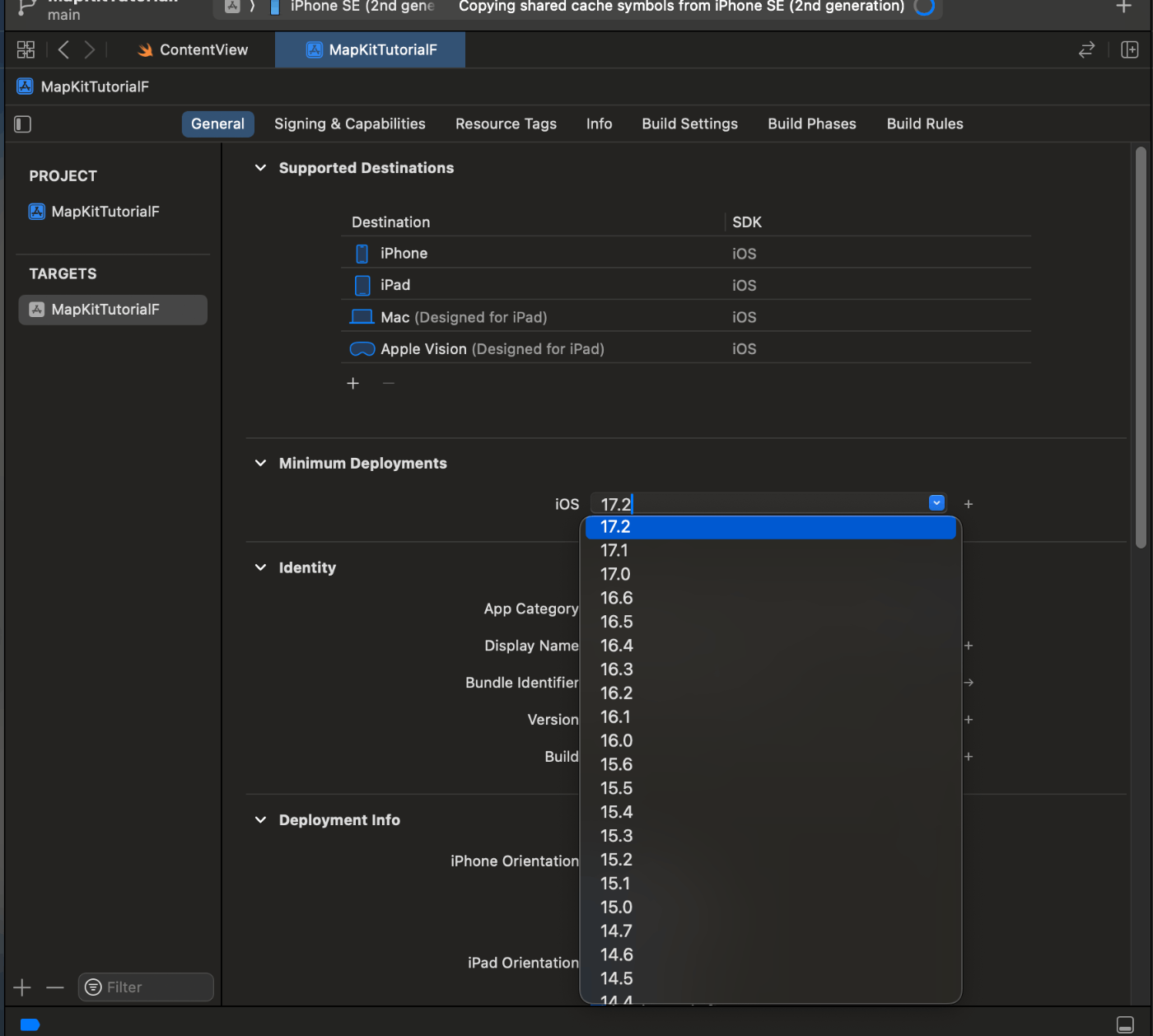Click the targets Filter field
The image size is (1153, 1036).
click(146, 987)
